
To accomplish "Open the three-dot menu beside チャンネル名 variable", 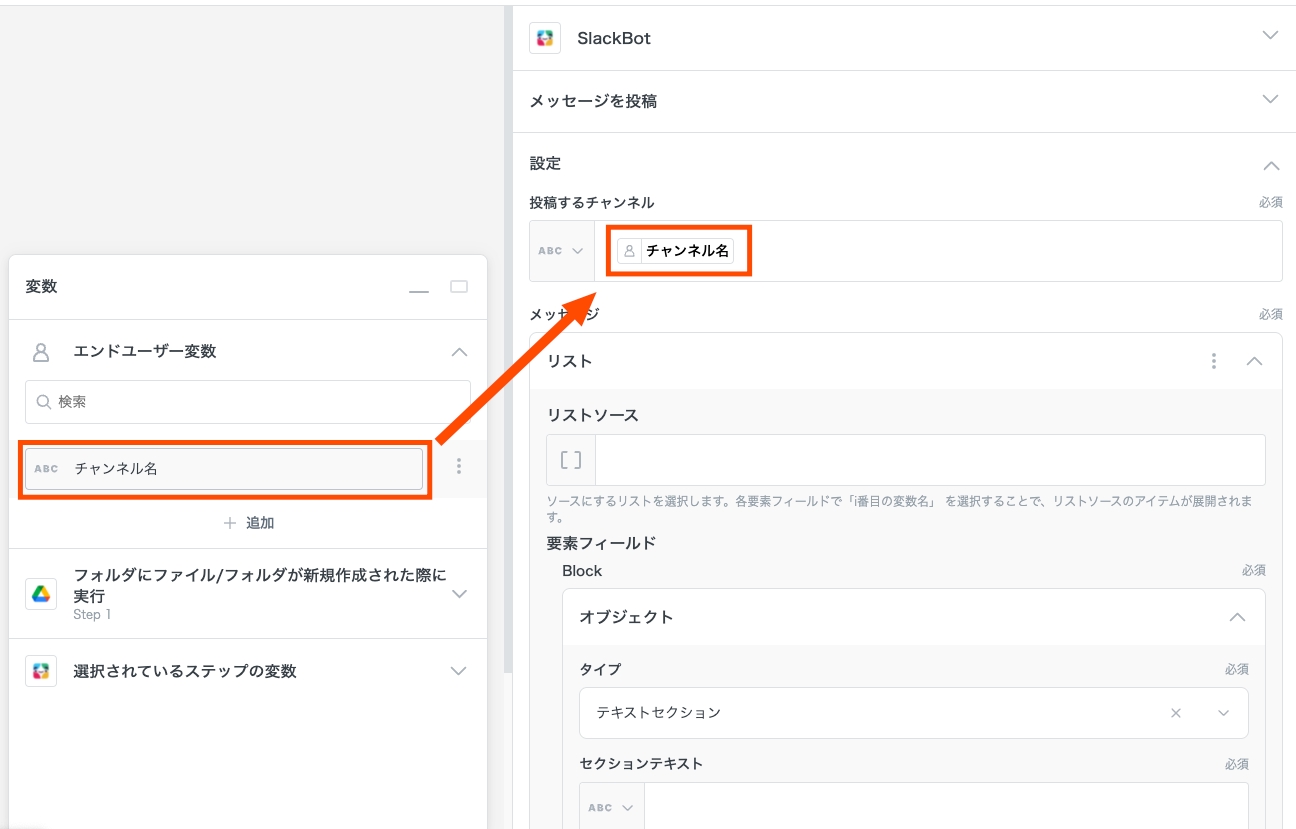I will (x=459, y=466).
